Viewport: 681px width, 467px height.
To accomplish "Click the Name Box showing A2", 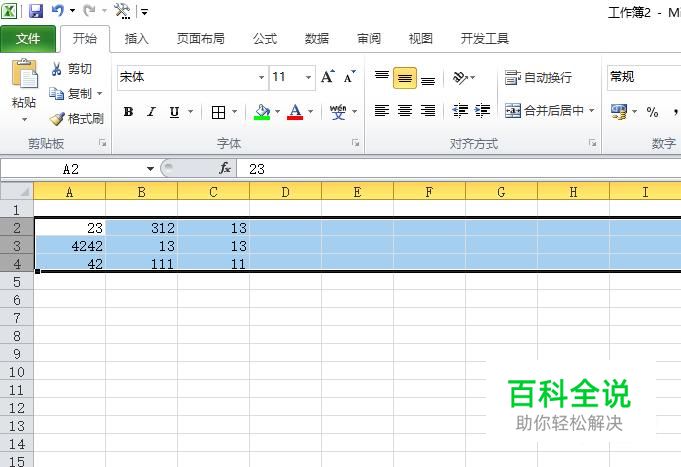I will pyautogui.click(x=72, y=169).
